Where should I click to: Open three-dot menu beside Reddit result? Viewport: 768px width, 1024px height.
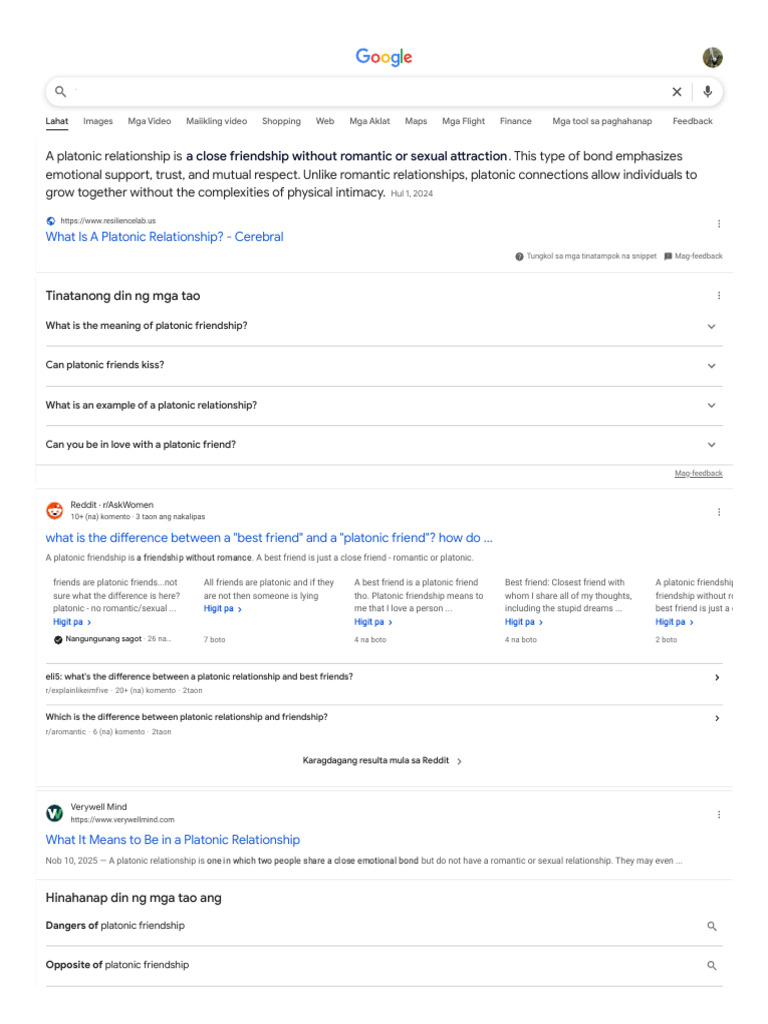(x=718, y=512)
